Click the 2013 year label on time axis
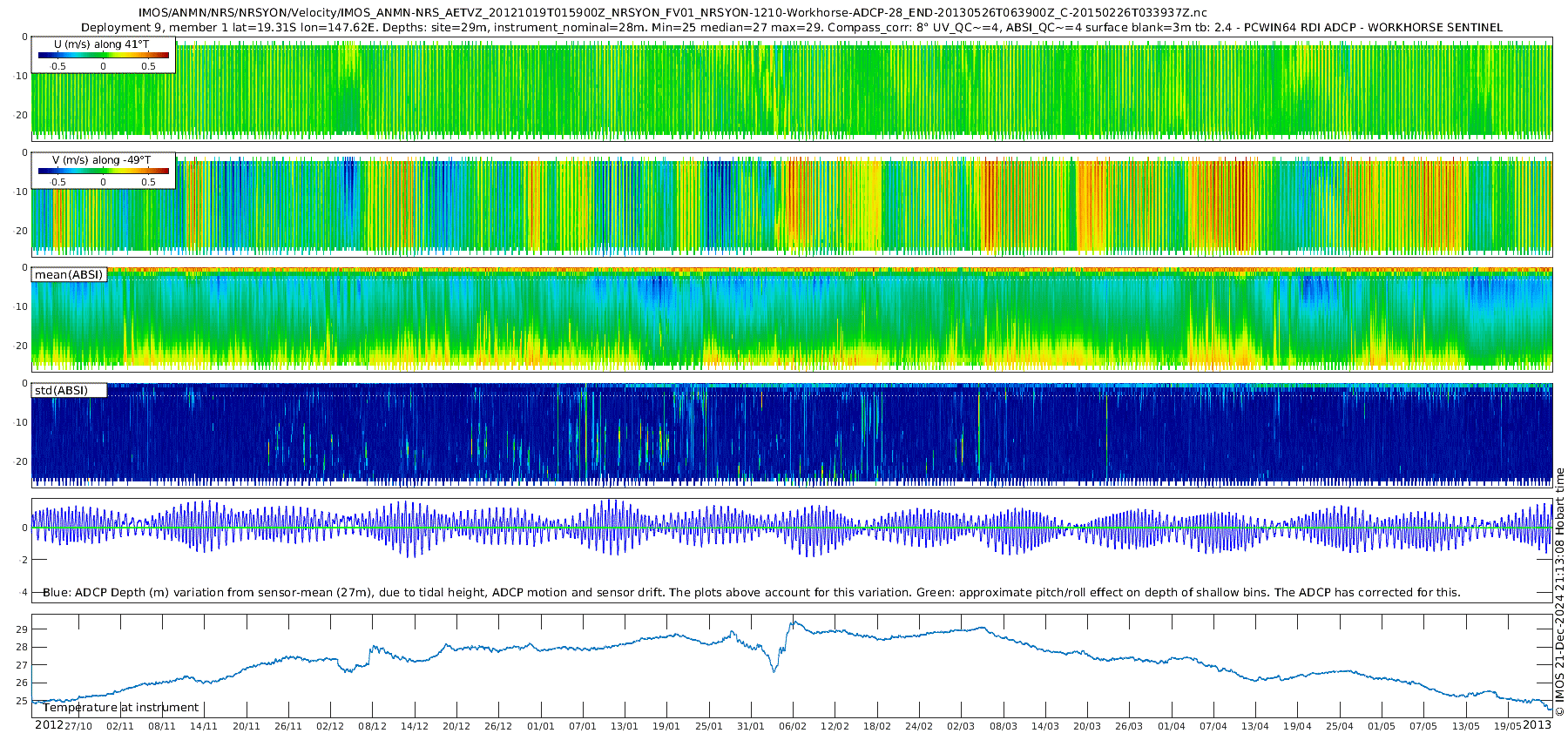This screenshot has height=740, width=1568. (x=1537, y=726)
